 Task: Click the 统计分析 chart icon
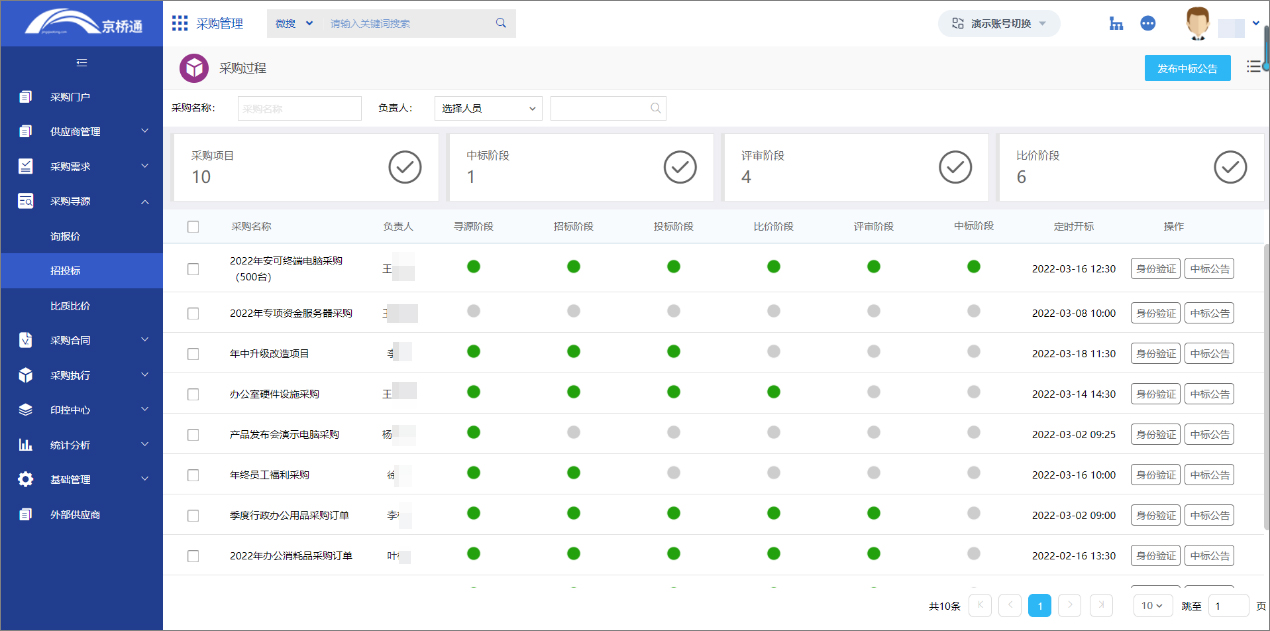pos(26,445)
